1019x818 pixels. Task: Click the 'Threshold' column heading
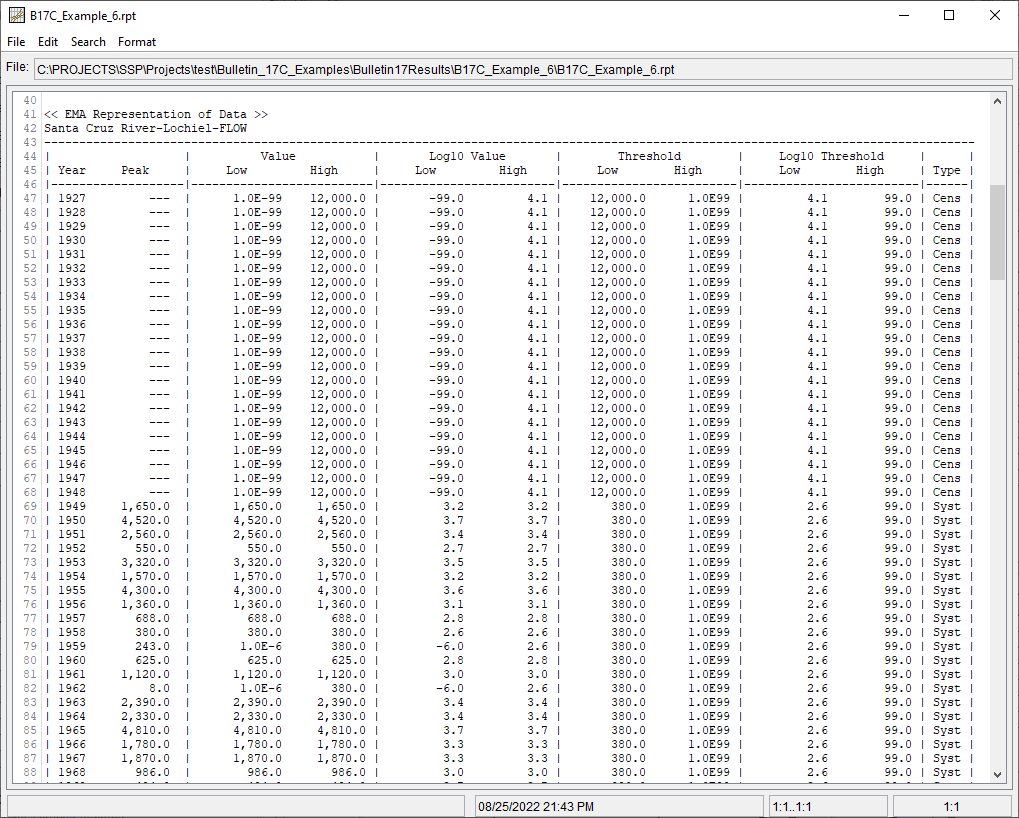[649, 156]
